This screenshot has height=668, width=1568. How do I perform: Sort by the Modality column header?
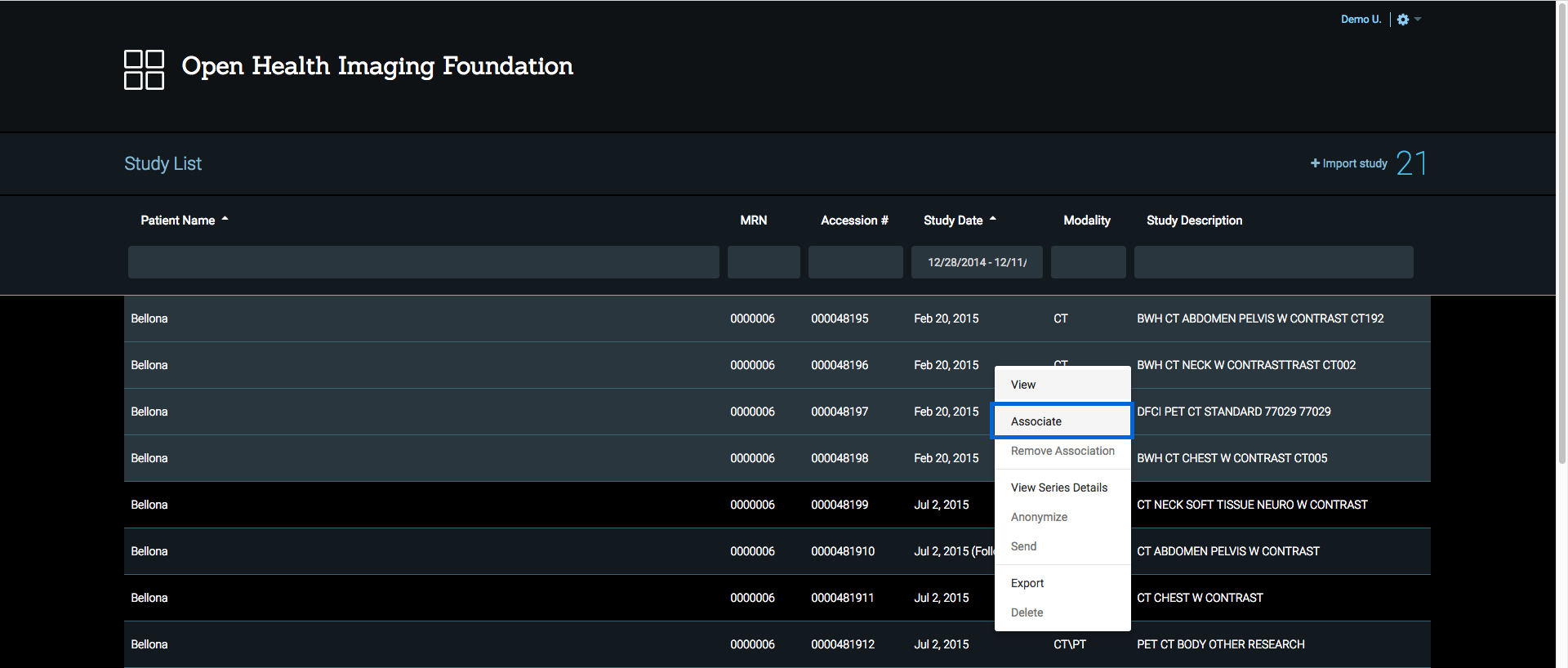[x=1086, y=220]
